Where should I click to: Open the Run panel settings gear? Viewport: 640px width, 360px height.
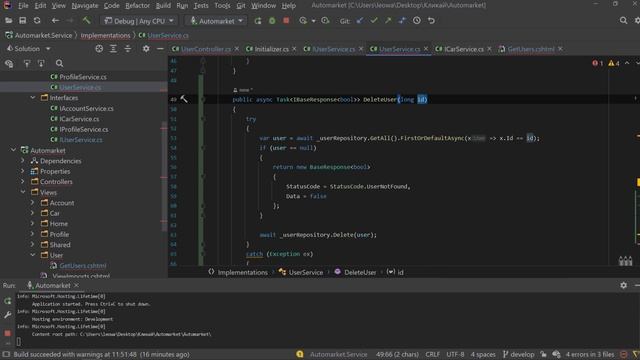623,285
